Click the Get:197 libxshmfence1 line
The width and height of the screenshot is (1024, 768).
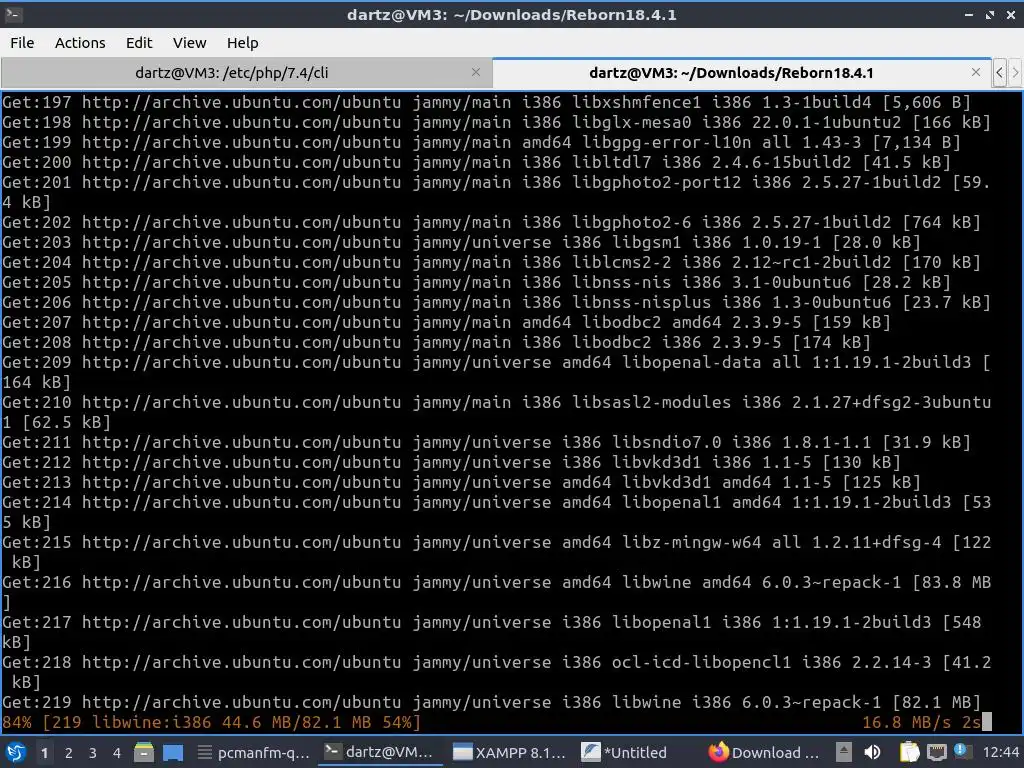pos(487,103)
